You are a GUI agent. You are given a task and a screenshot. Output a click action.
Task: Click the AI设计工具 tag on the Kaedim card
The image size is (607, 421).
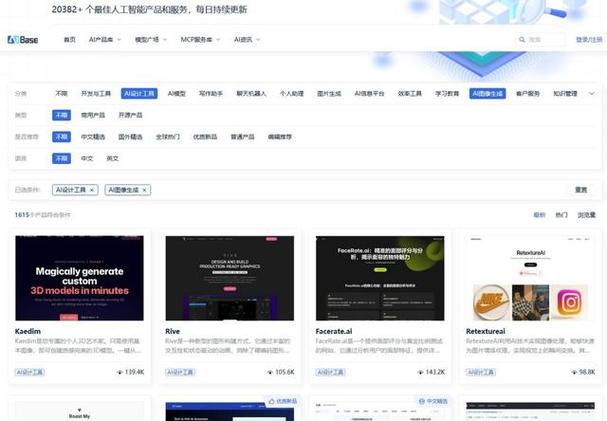tap(30, 372)
